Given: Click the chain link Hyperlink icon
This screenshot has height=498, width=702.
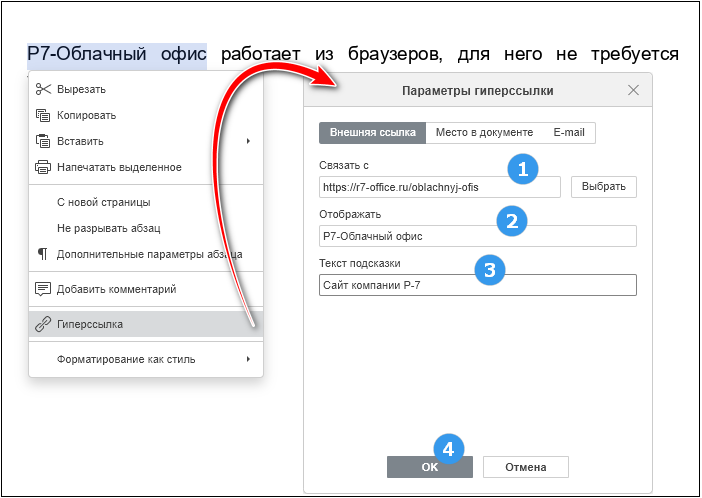Looking at the screenshot, I should tap(43, 324).
